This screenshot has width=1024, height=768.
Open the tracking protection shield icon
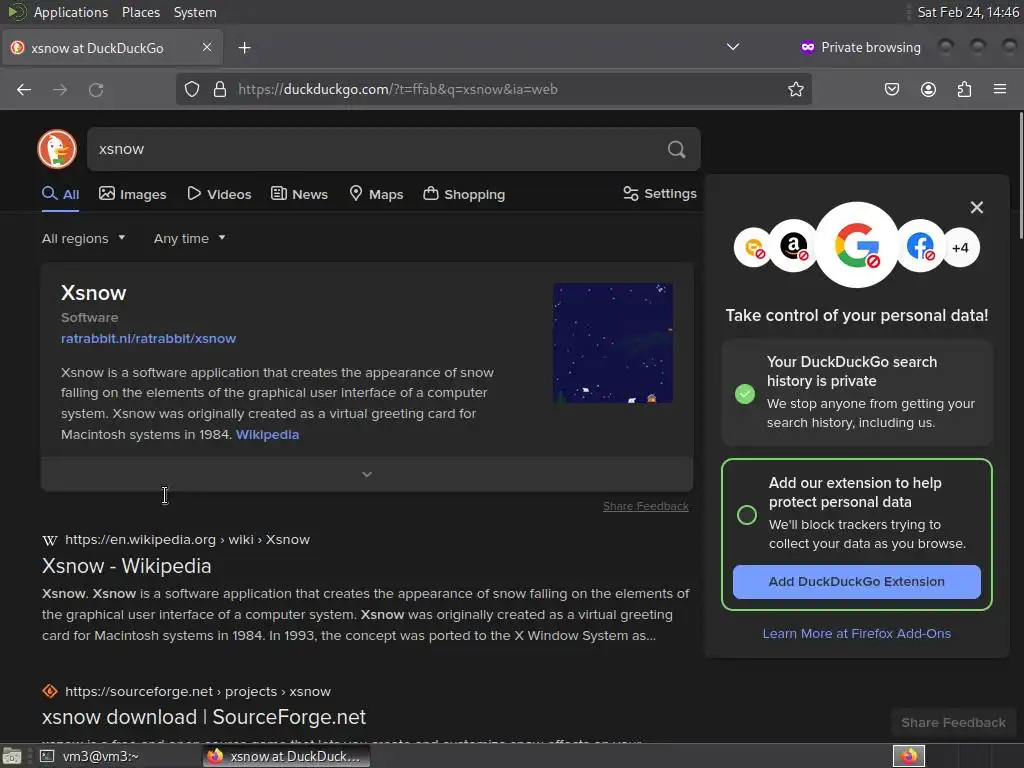(x=191, y=89)
